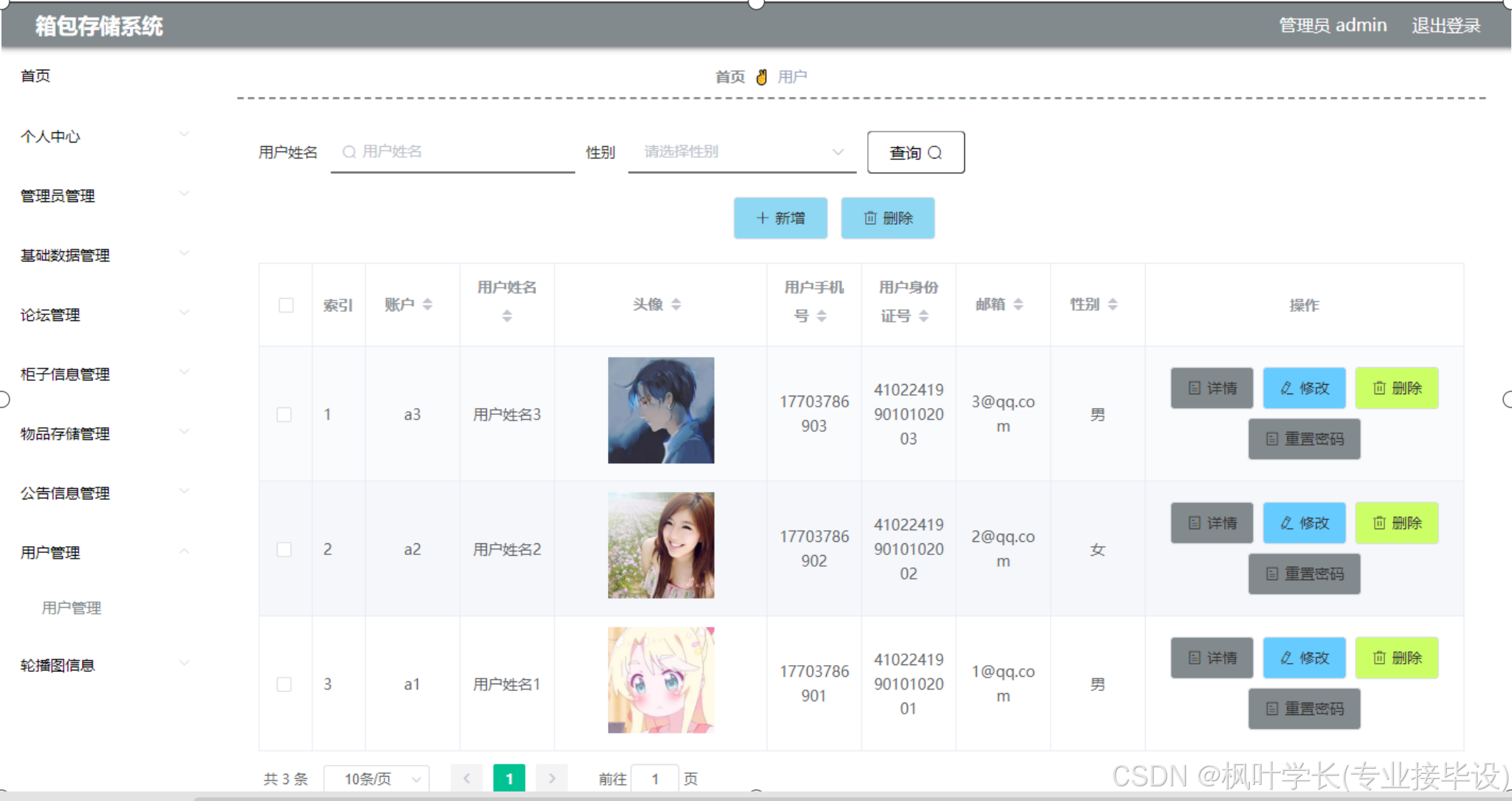This screenshot has width=1512, height=801.
Task: Click the sort arrows under 用户姓名 header
Action: (507, 316)
